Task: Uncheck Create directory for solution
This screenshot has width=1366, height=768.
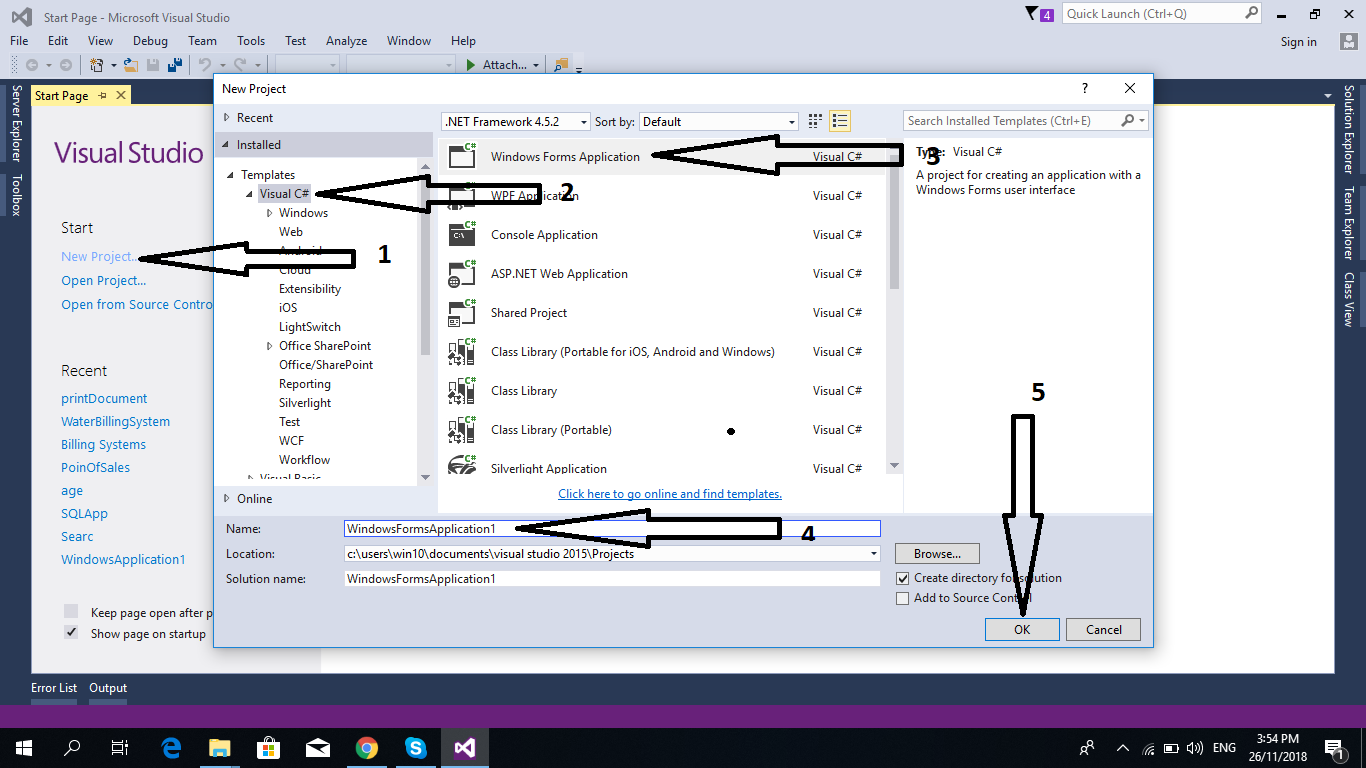Action: point(903,578)
